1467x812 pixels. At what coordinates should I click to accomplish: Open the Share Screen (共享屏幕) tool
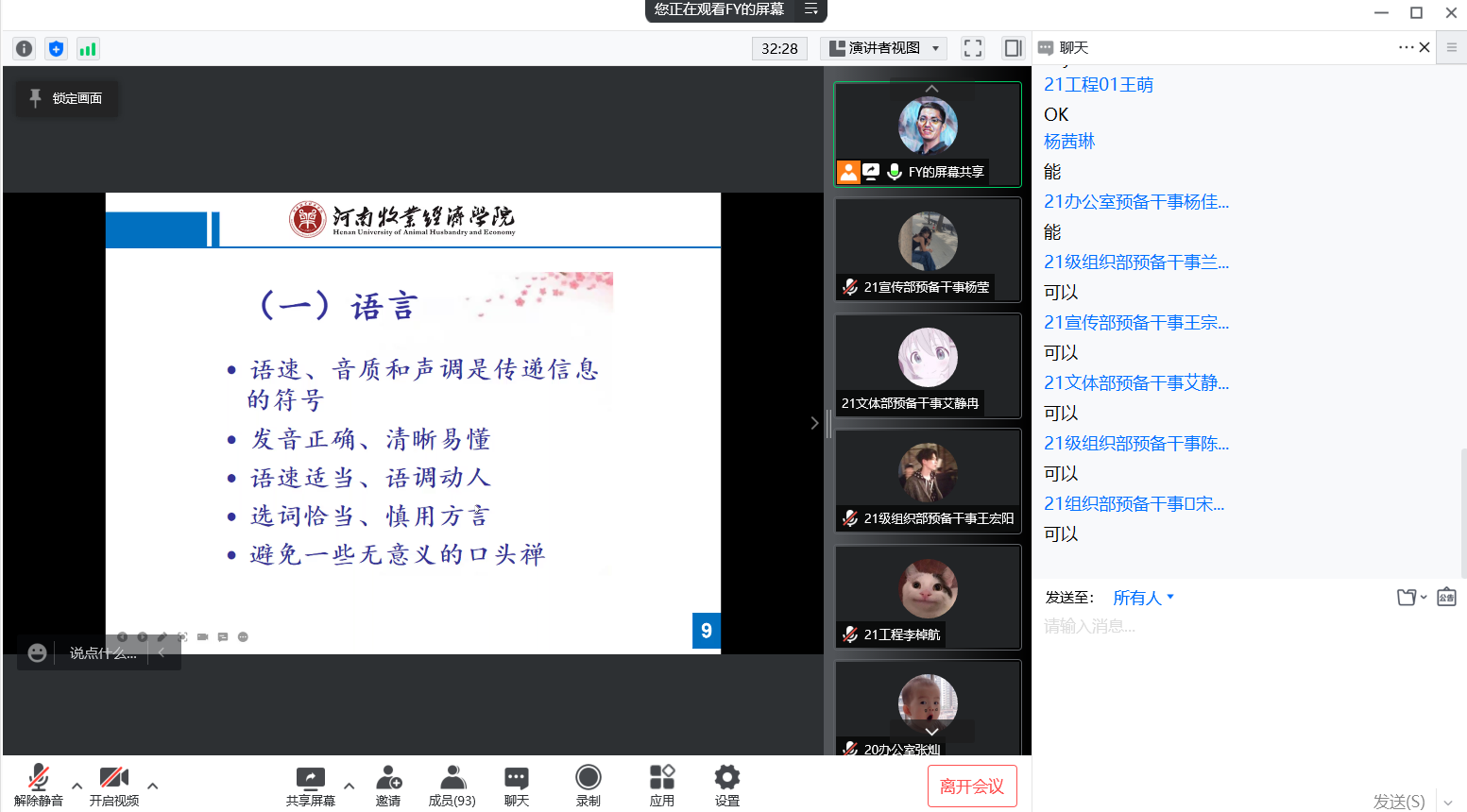(x=310, y=786)
